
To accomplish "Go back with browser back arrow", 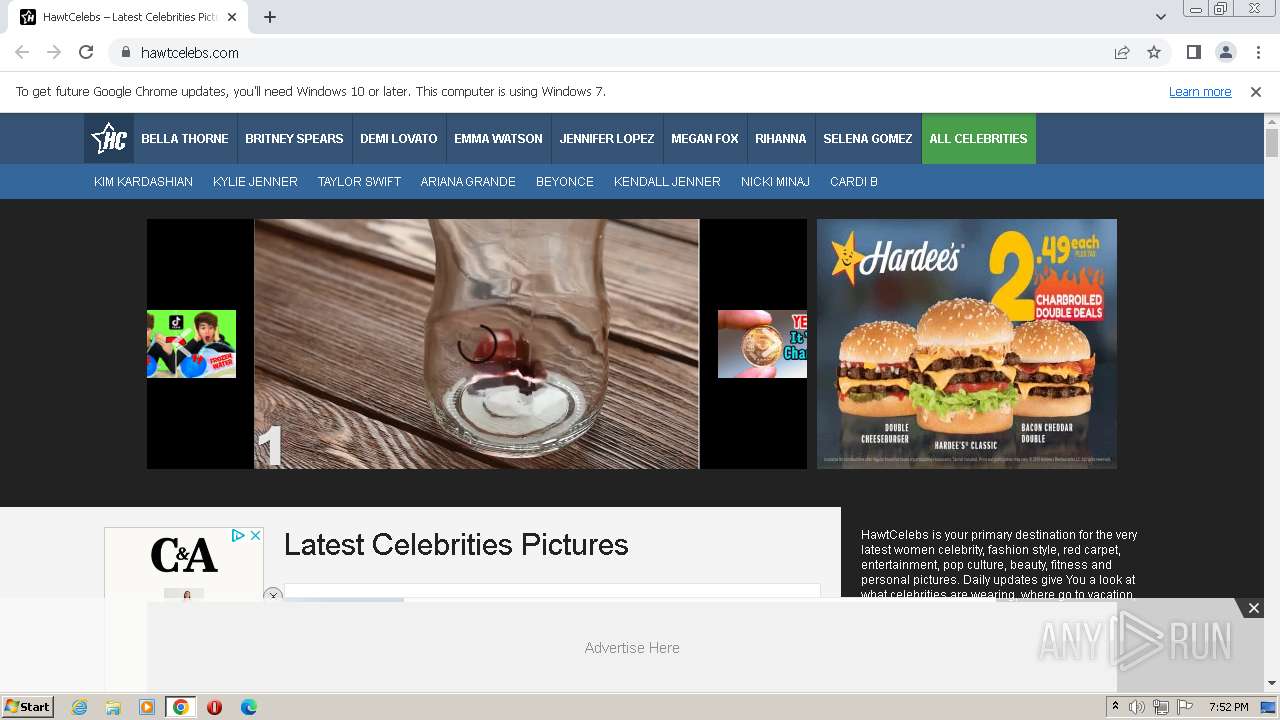I will (x=22, y=53).
